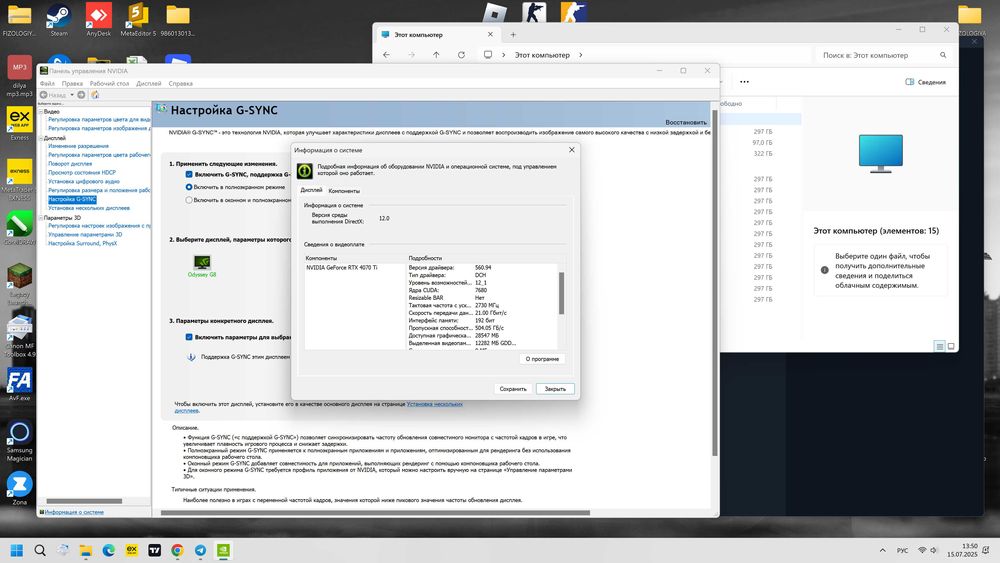Open taskbar Search

[x=40, y=550]
